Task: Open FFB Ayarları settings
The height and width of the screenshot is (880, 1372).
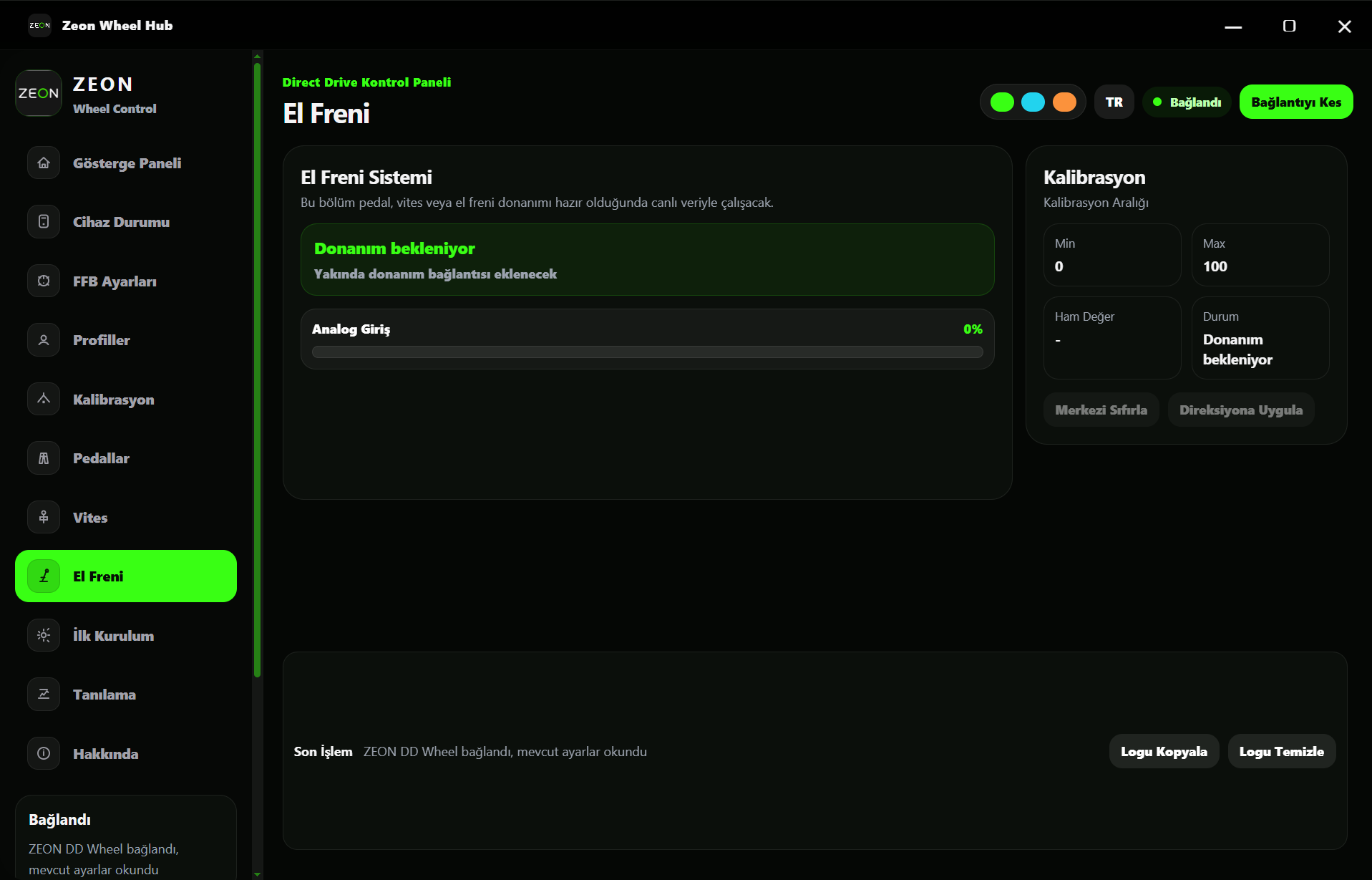Action: pyautogui.click(x=126, y=281)
